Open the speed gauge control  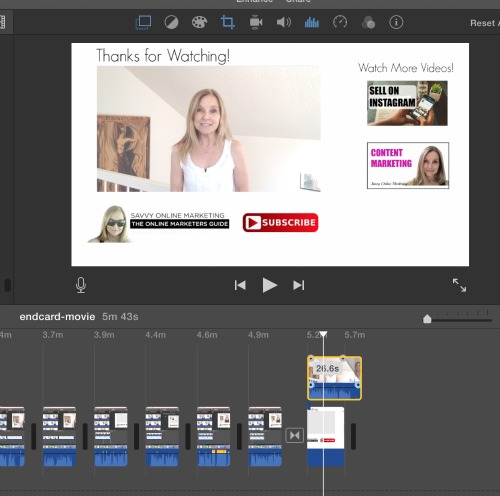[340, 23]
